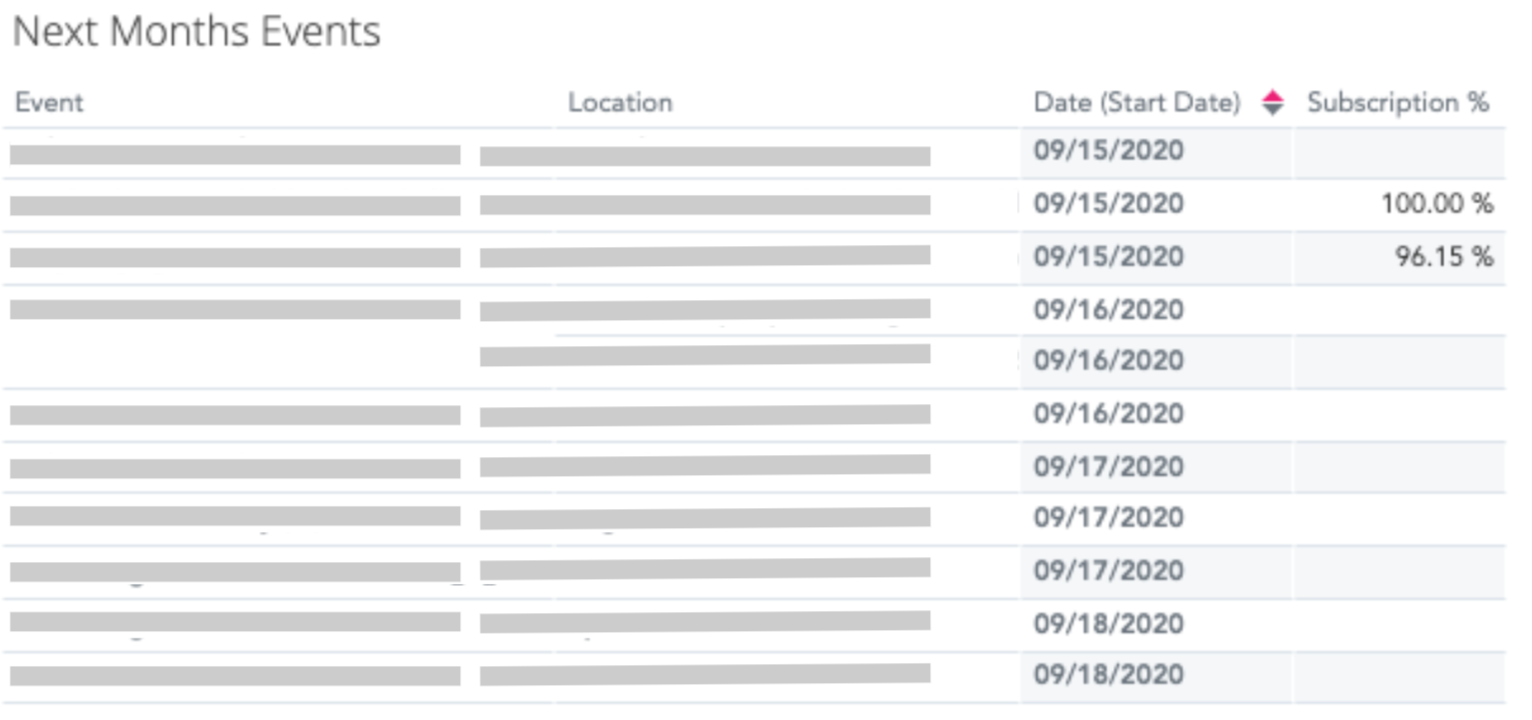1532x720 pixels.
Task: Click the last 09/17/2020 date cell
Action: (1108, 571)
